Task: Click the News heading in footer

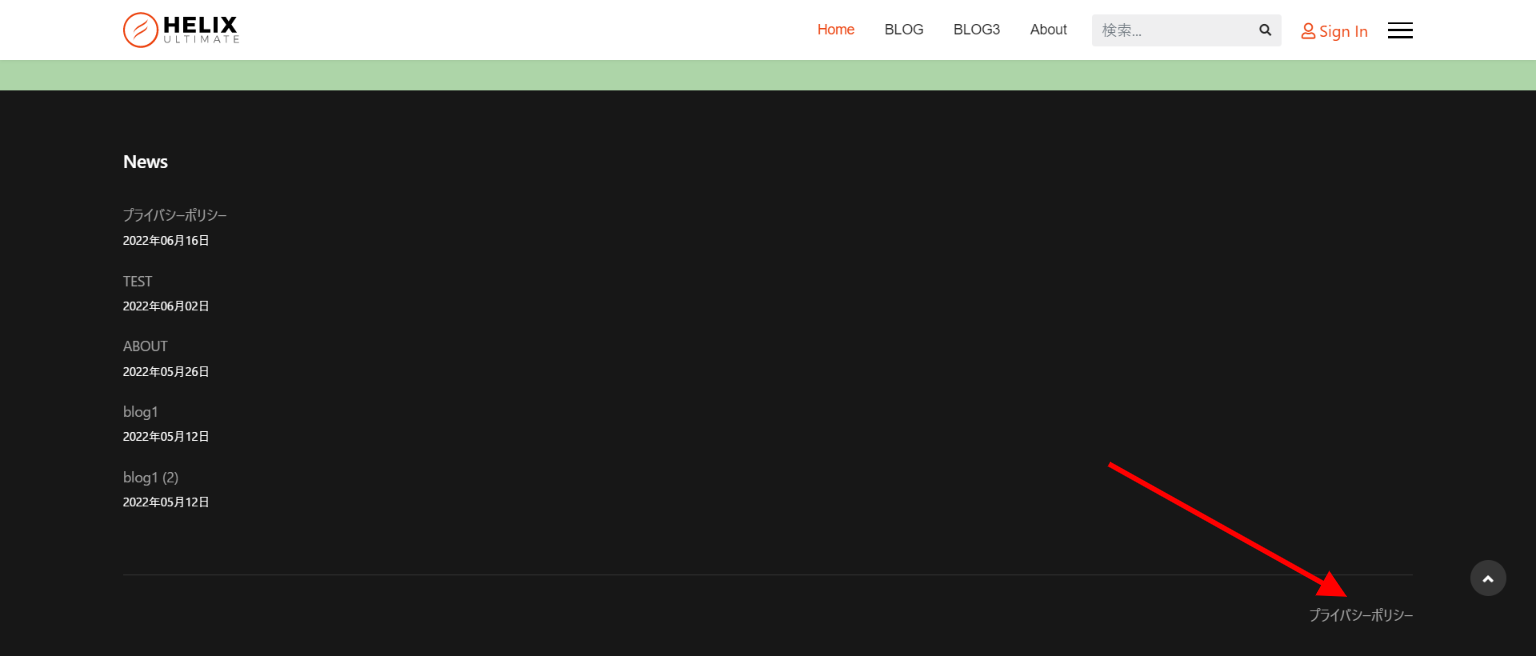Action: 145,162
